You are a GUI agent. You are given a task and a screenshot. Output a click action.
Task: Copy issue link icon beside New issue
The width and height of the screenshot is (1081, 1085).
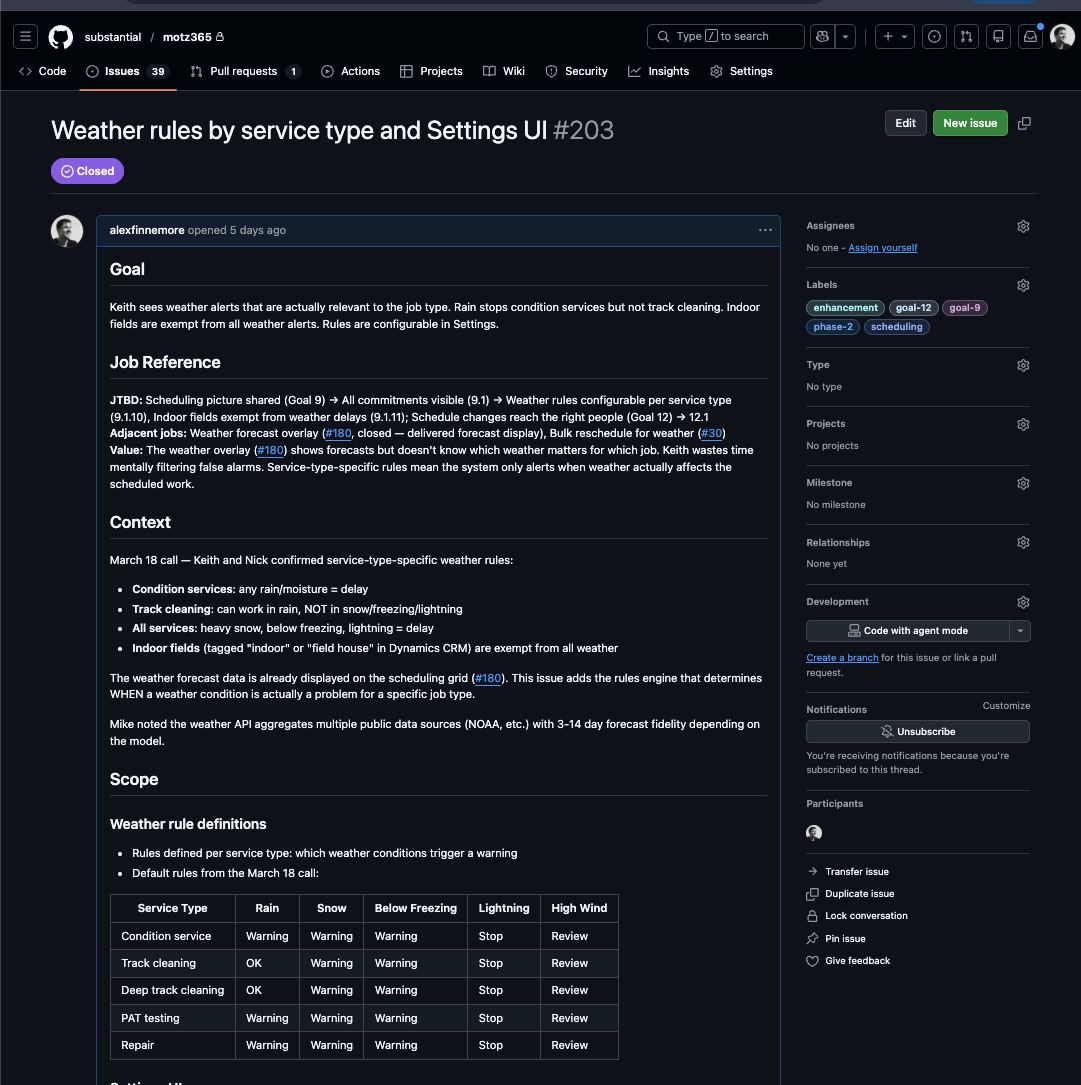[1024, 123]
